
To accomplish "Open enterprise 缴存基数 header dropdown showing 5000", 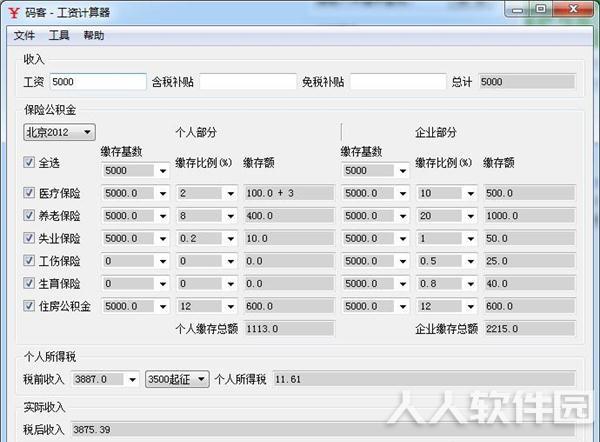I will pos(375,171).
